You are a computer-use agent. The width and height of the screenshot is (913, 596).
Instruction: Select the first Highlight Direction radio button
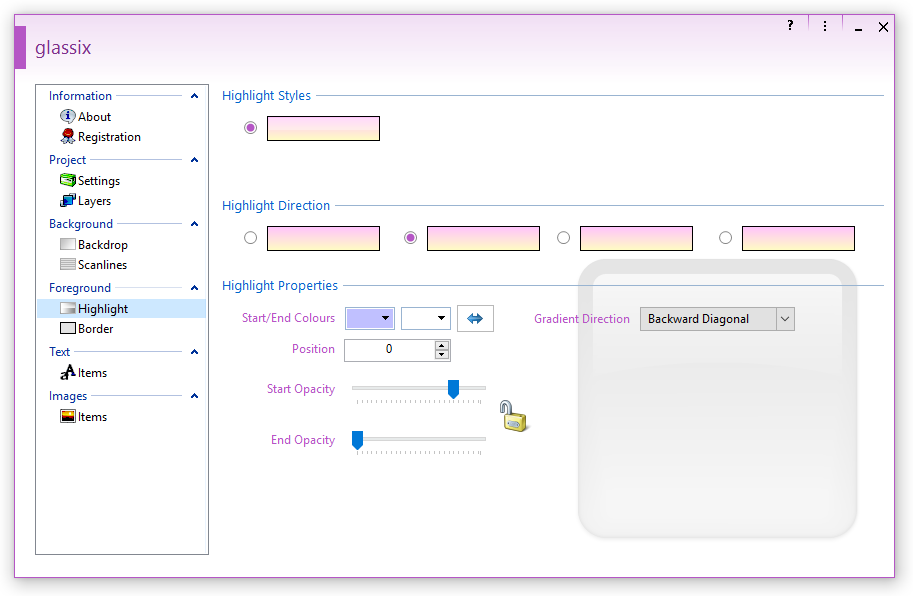pyautogui.click(x=251, y=238)
